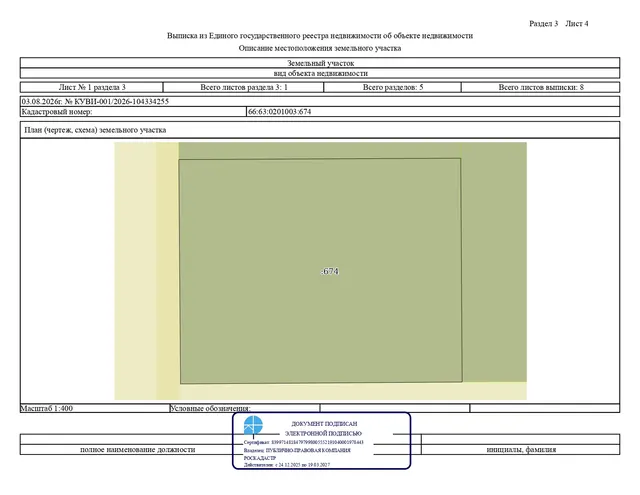Click the blue Roskadastr logo in the stamp
This screenshot has width=640, height=495.
click(253, 425)
